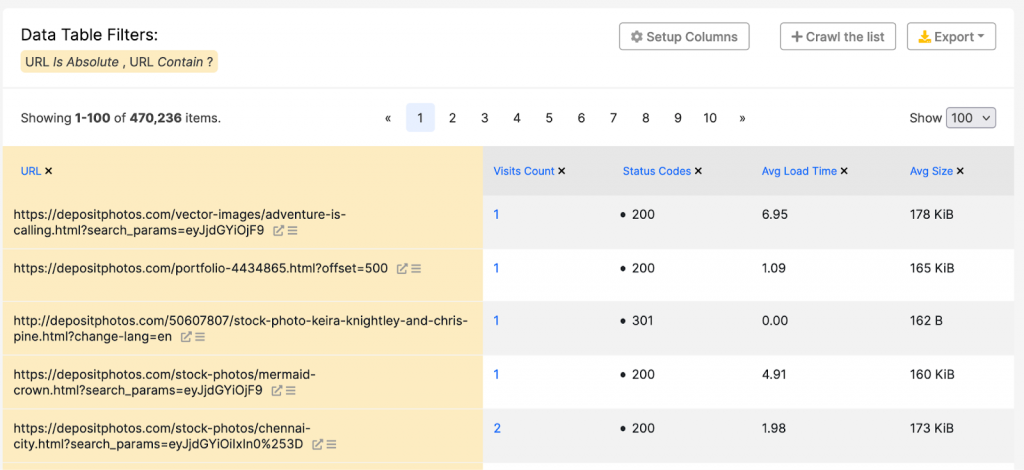This screenshot has height=470, width=1024.
Task: Go to the previous page arrow
Action: tap(388, 118)
